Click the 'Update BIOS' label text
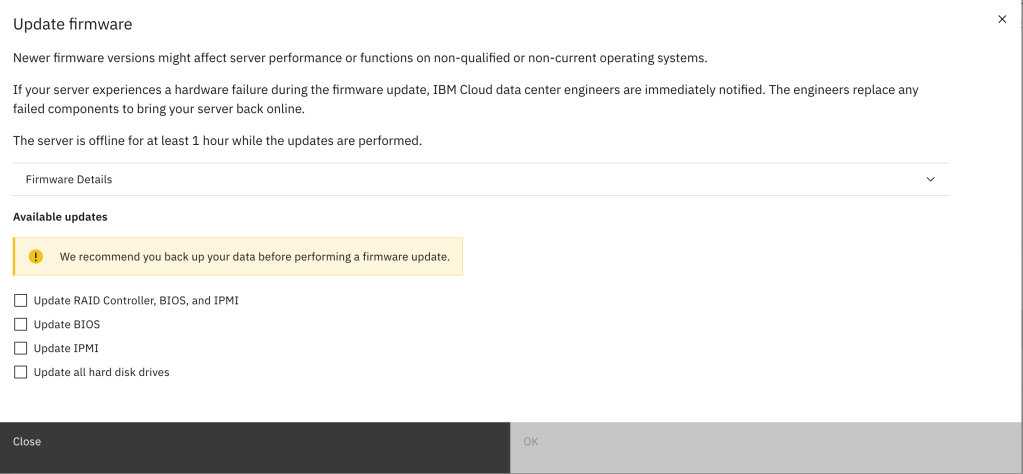This screenshot has width=1023, height=474. pos(67,324)
